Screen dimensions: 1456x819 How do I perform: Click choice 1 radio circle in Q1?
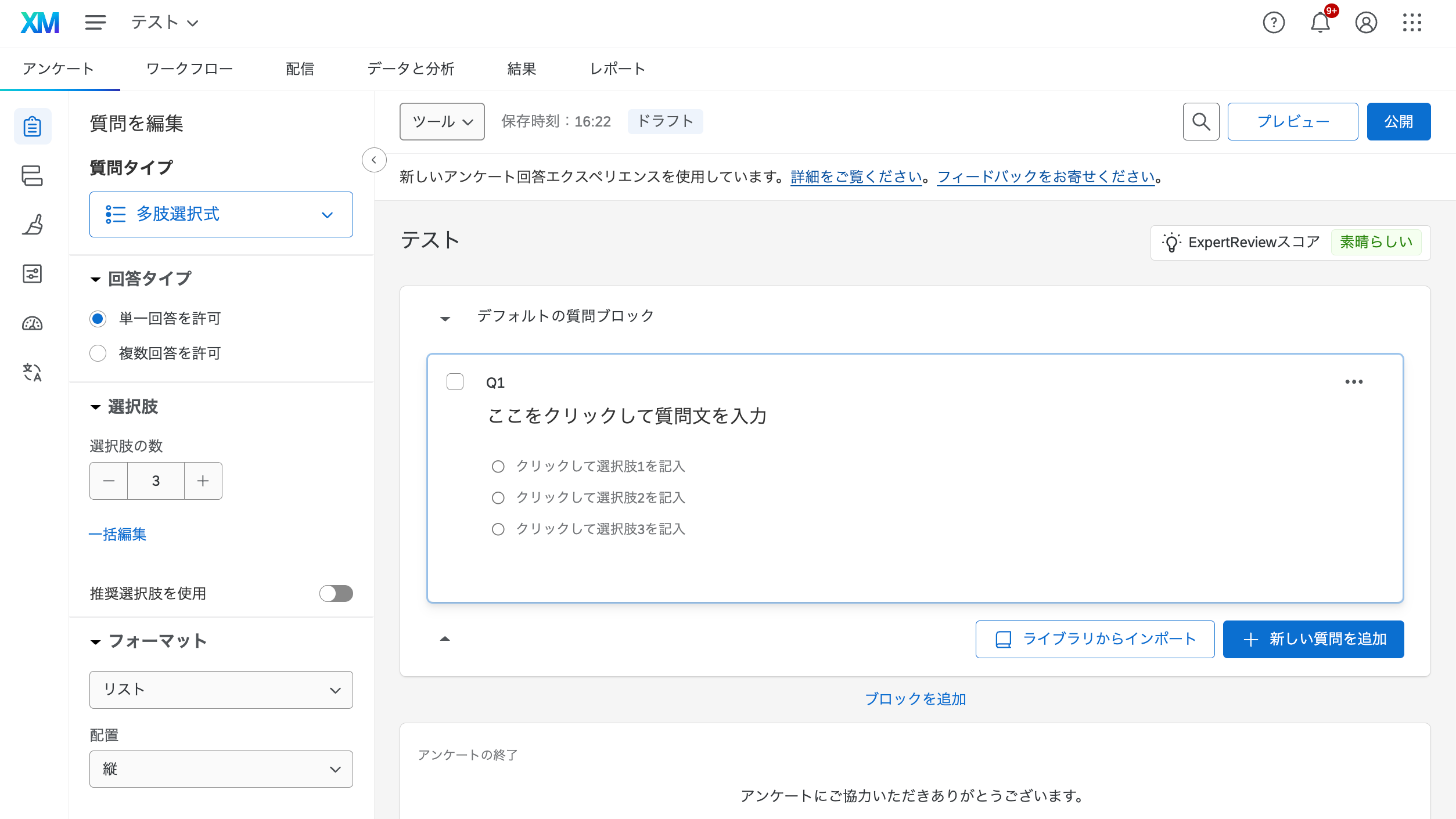pos(498,467)
